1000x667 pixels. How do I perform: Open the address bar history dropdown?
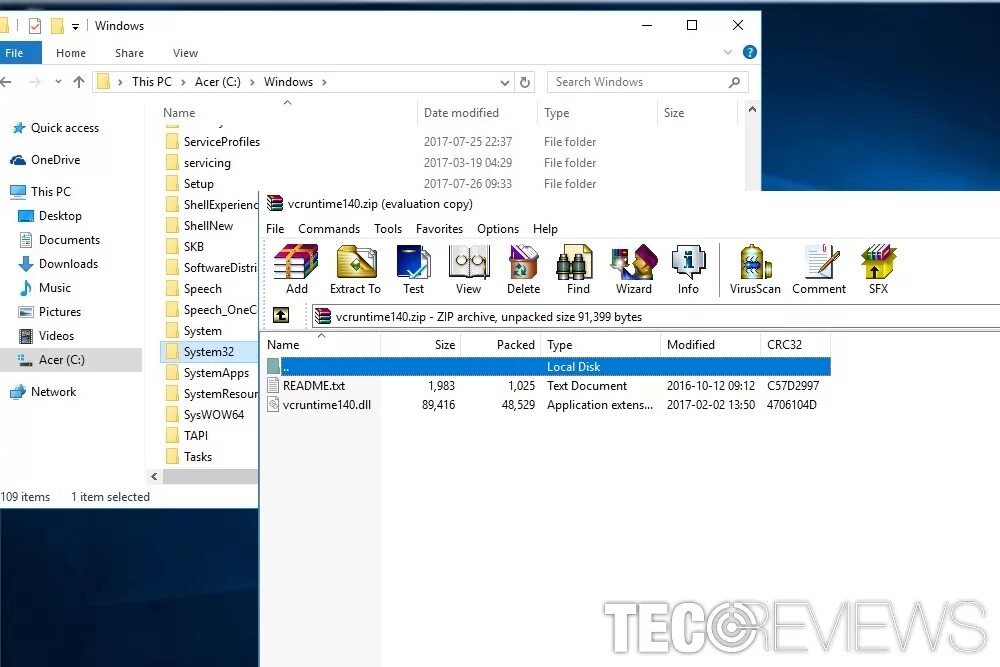pyautogui.click(x=504, y=82)
